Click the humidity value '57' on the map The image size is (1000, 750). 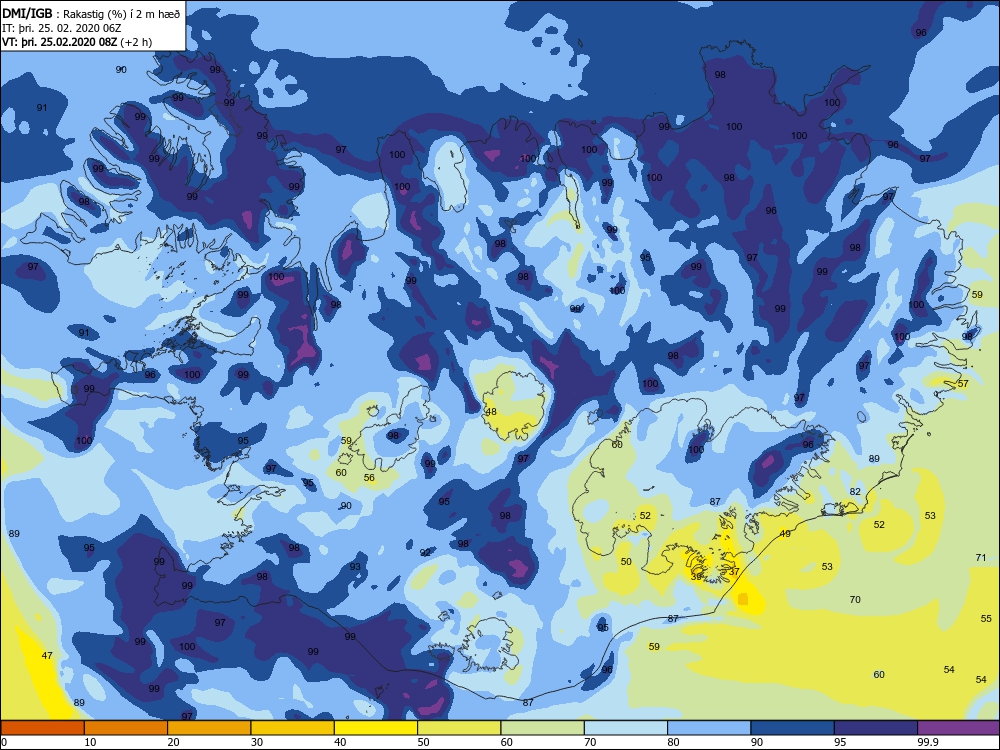pos(963,384)
